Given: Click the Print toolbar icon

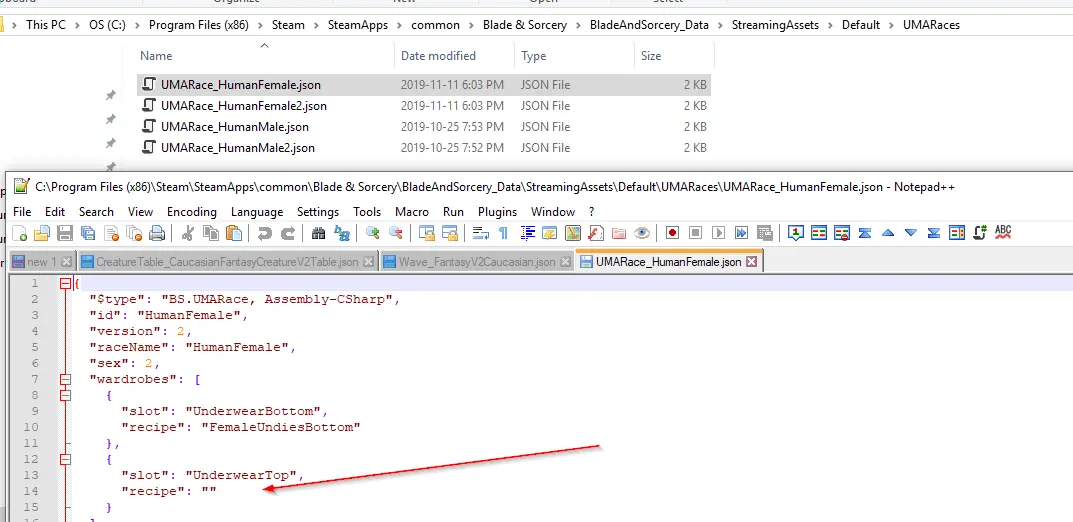Looking at the screenshot, I should [x=157, y=233].
